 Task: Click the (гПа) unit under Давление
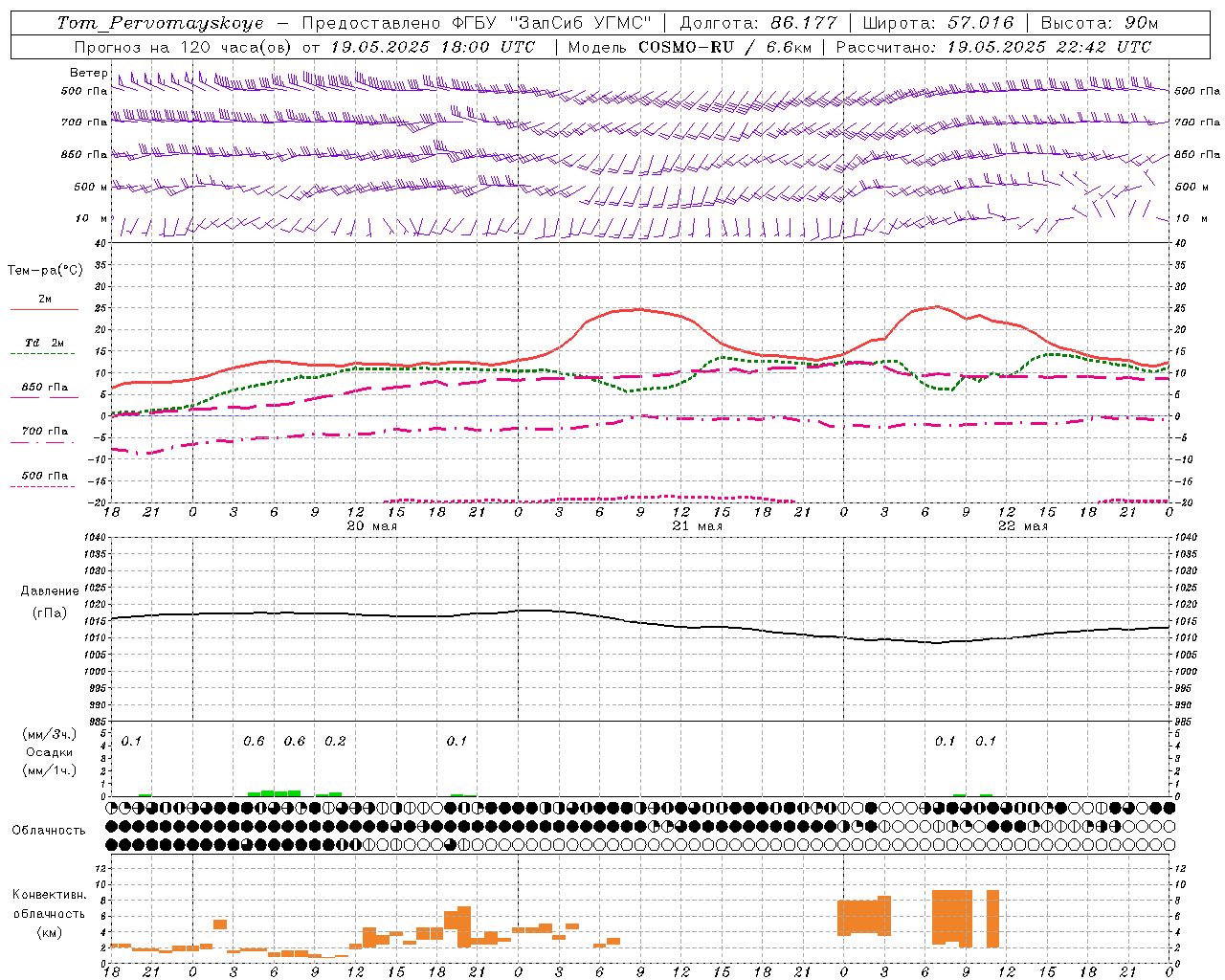[50, 612]
